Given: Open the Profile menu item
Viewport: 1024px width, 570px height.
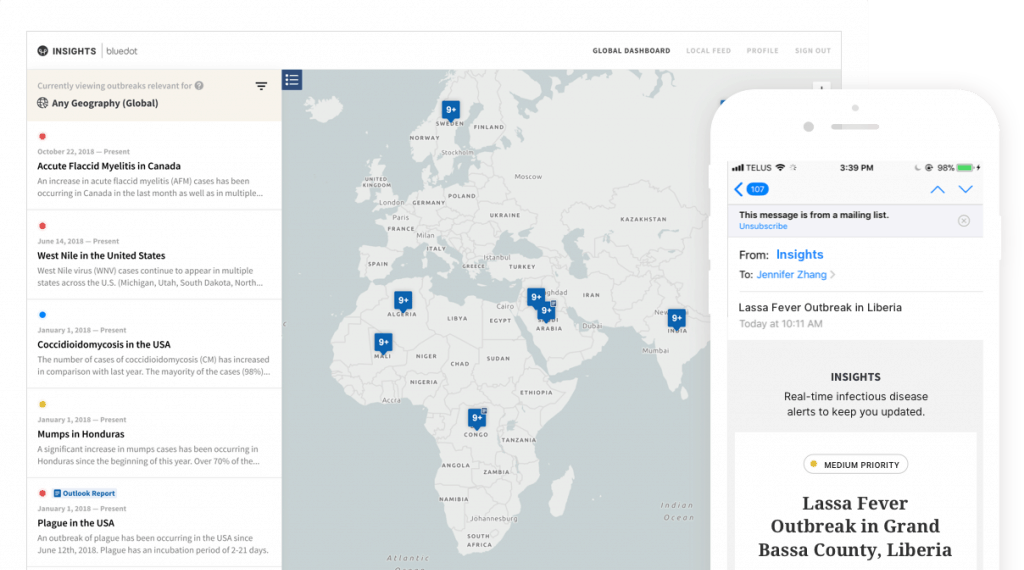Looking at the screenshot, I should [763, 51].
